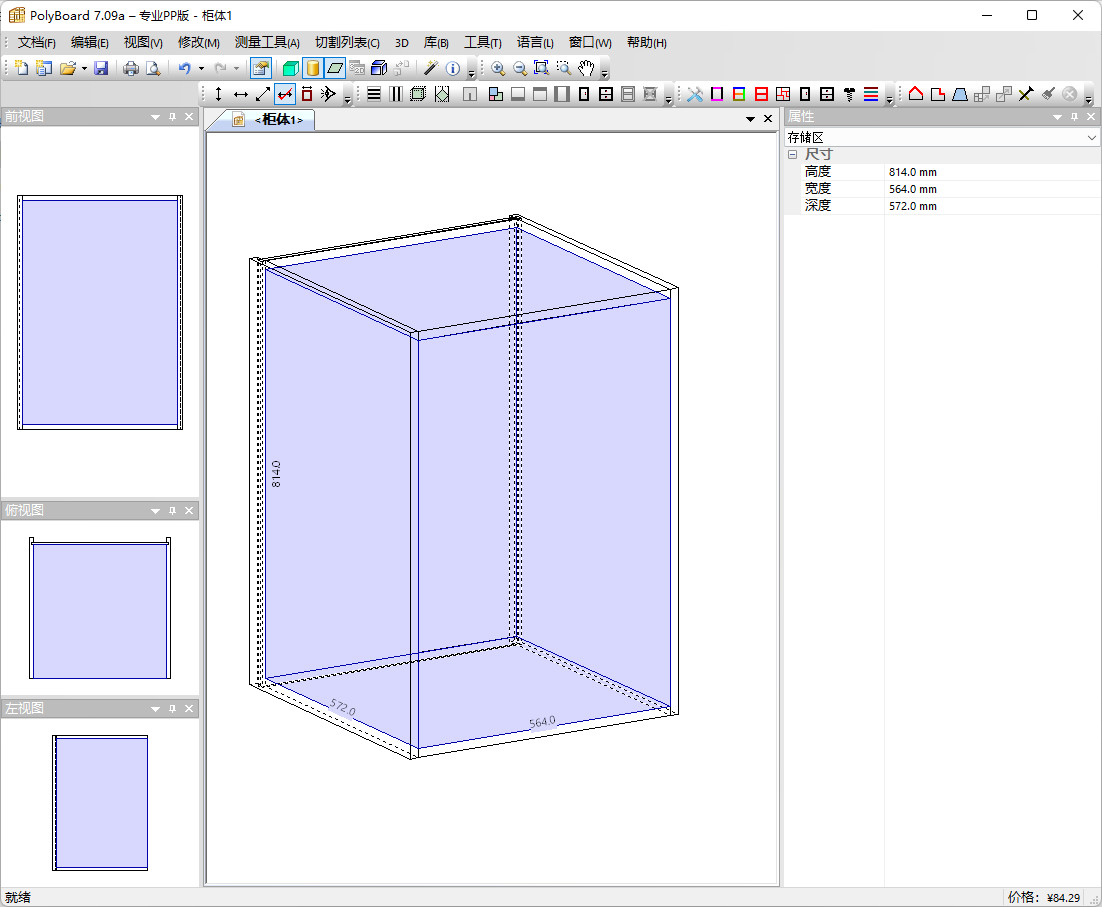The width and height of the screenshot is (1102, 907).
Task: Click the new document icon
Action: click(22, 68)
